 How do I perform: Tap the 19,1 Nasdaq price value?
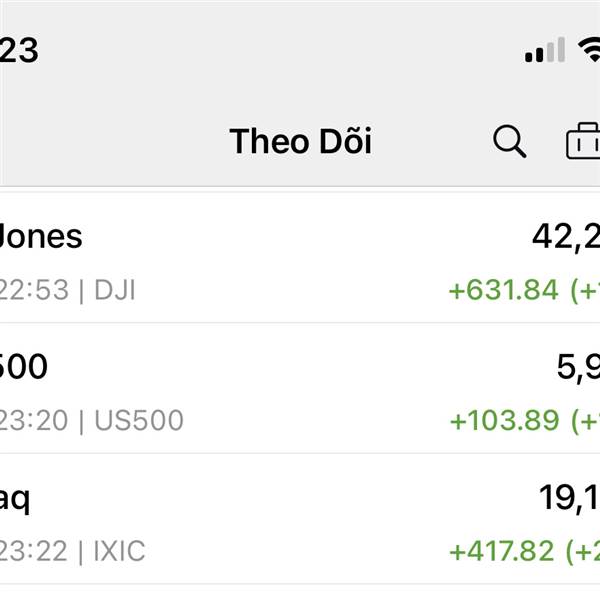pos(569,498)
